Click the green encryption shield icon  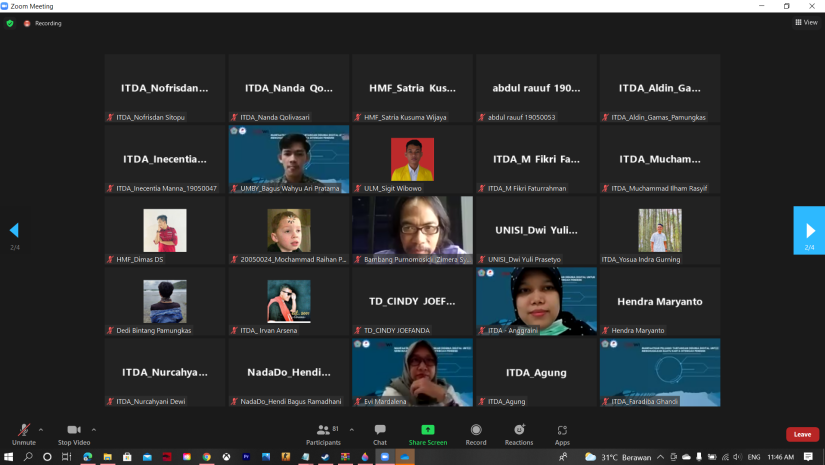10,23
